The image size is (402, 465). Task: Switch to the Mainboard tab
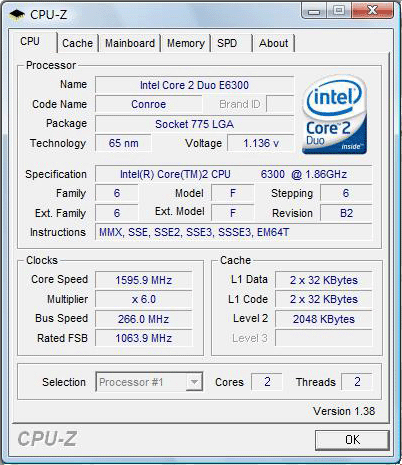[130, 43]
